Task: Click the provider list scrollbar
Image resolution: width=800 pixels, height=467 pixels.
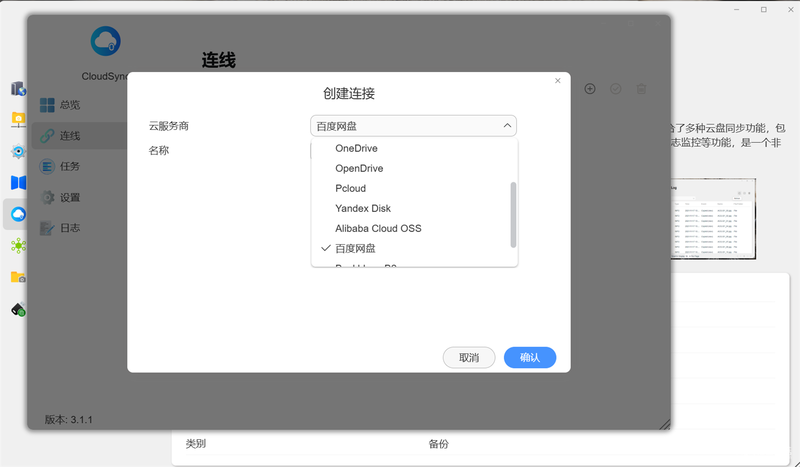Action: click(x=513, y=215)
